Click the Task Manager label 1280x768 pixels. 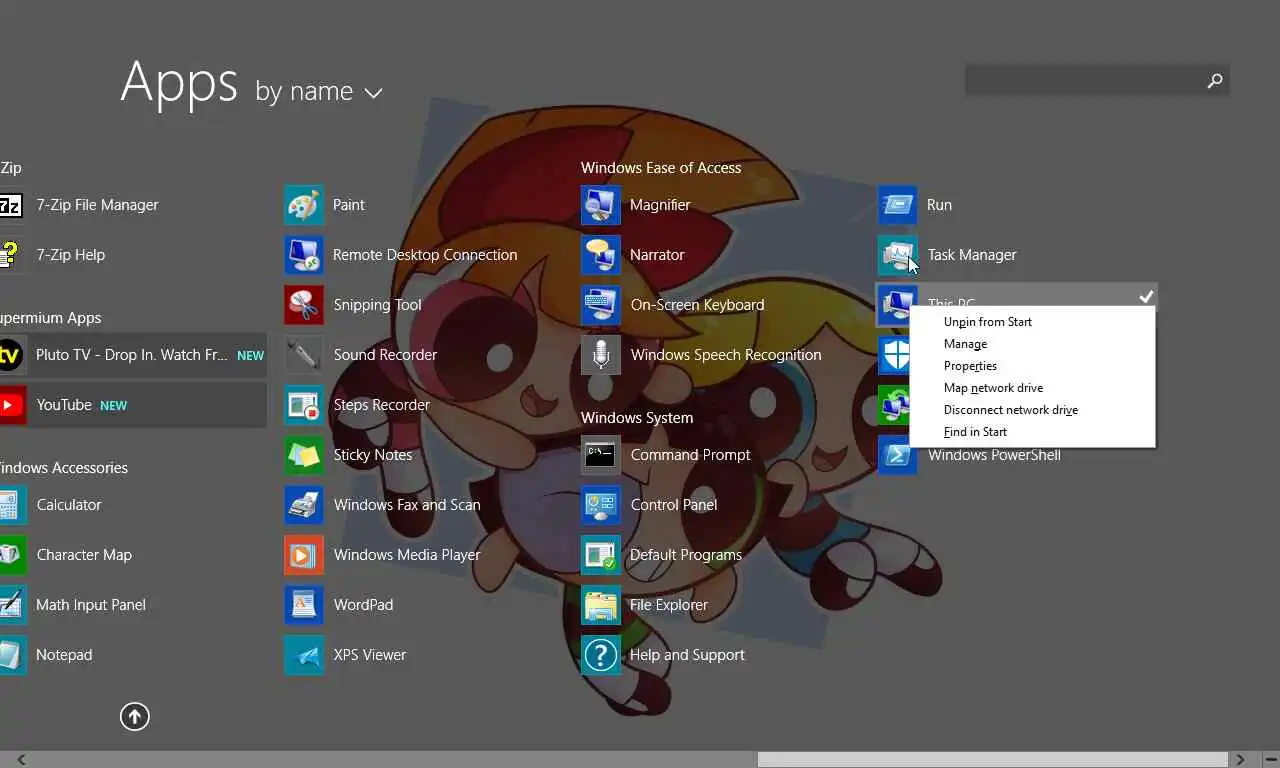pos(972,255)
